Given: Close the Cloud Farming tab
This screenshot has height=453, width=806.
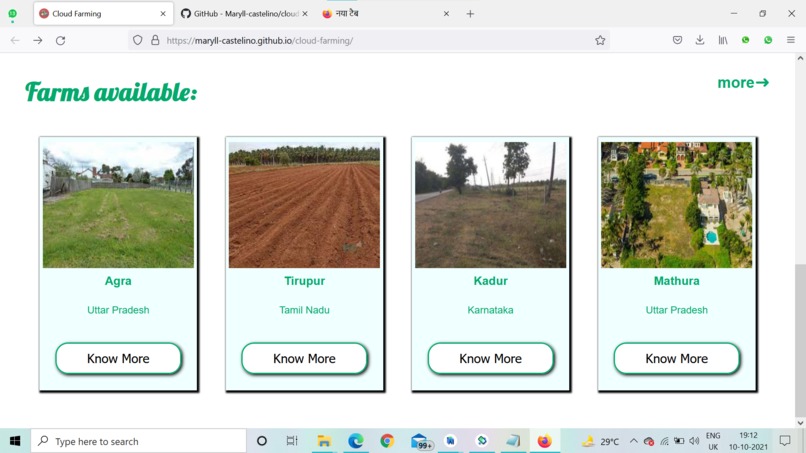Looking at the screenshot, I should [163, 14].
